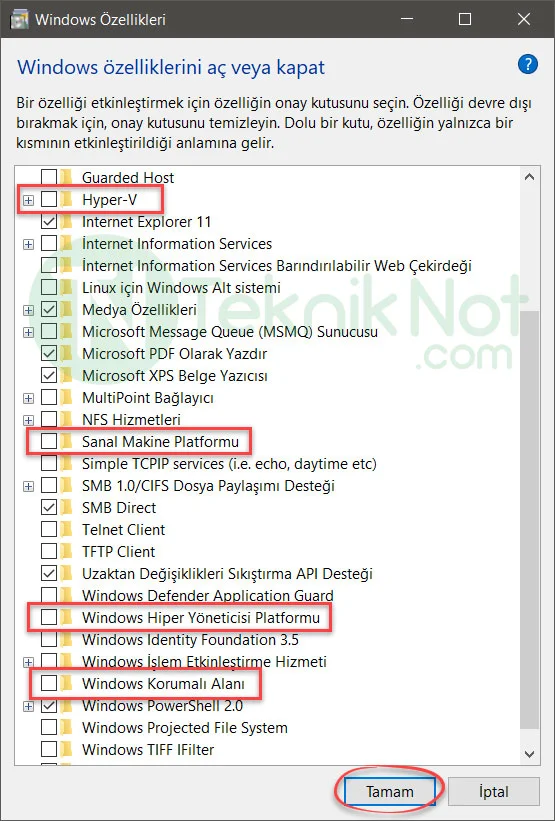Expand Windows İşlem Etkinleştirme Hizmeti node
The image size is (555, 821).
[28, 662]
